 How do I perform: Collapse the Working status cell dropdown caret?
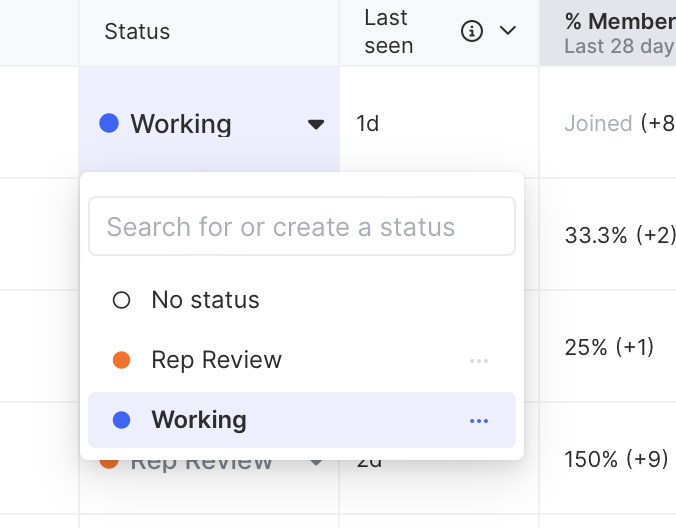click(316, 124)
